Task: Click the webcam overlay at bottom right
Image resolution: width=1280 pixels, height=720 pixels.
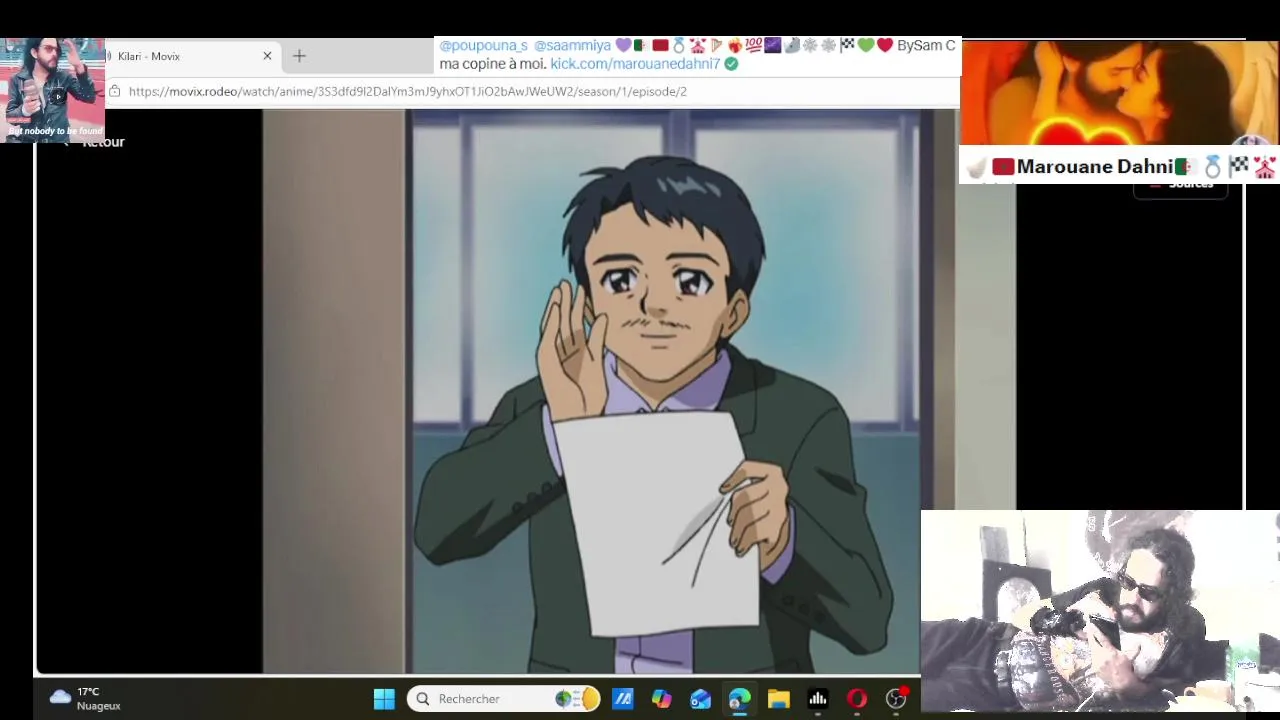Action: coord(1100,612)
